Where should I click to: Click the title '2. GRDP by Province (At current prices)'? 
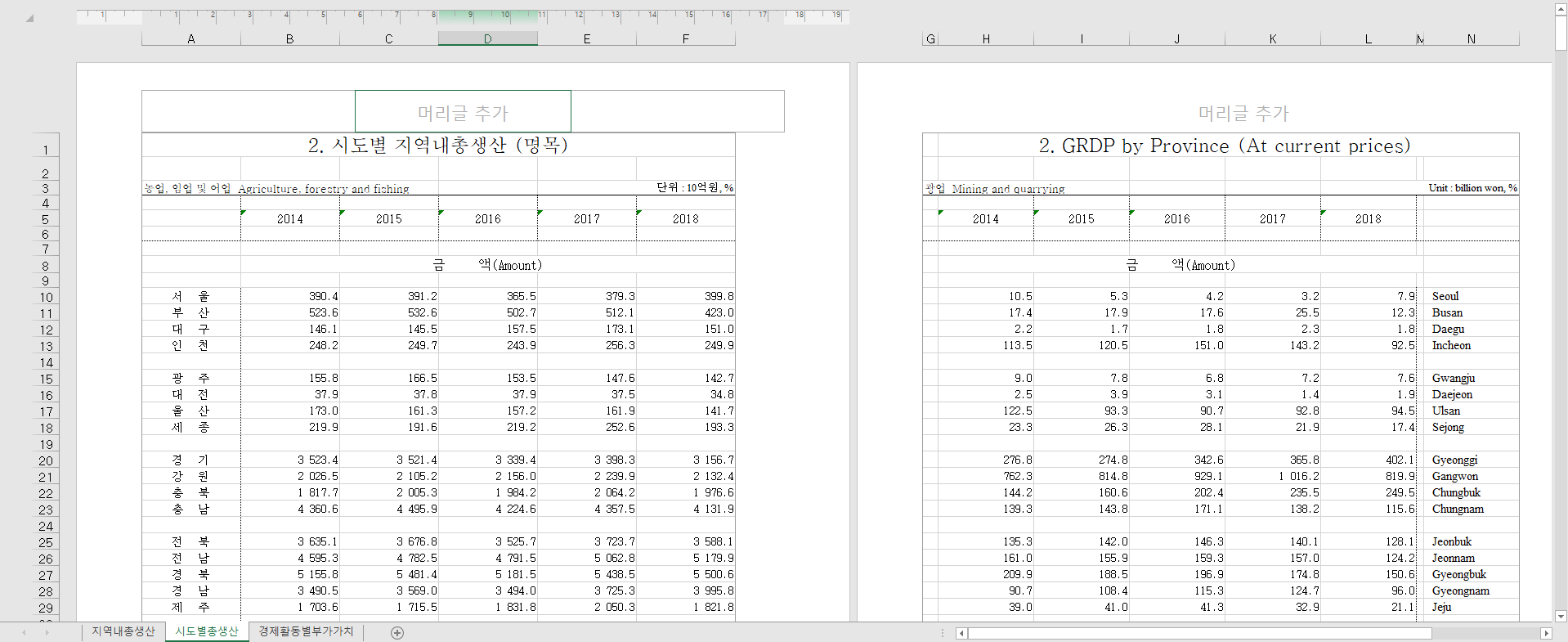pos(1224,146)
